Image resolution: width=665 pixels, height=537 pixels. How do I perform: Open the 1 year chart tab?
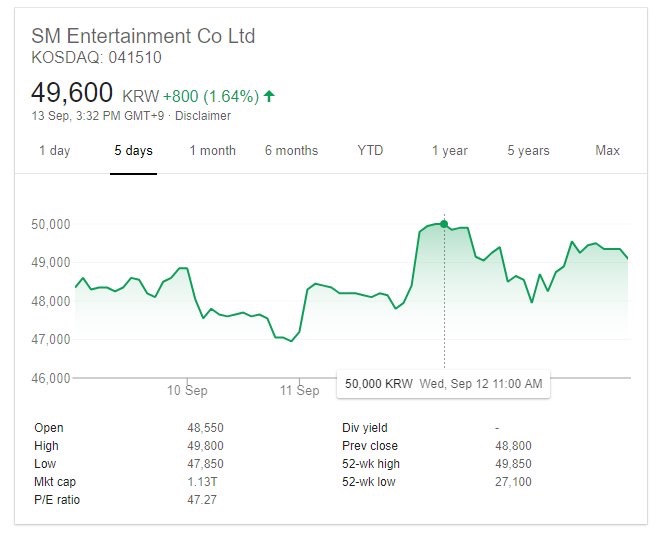coord(450,151)
